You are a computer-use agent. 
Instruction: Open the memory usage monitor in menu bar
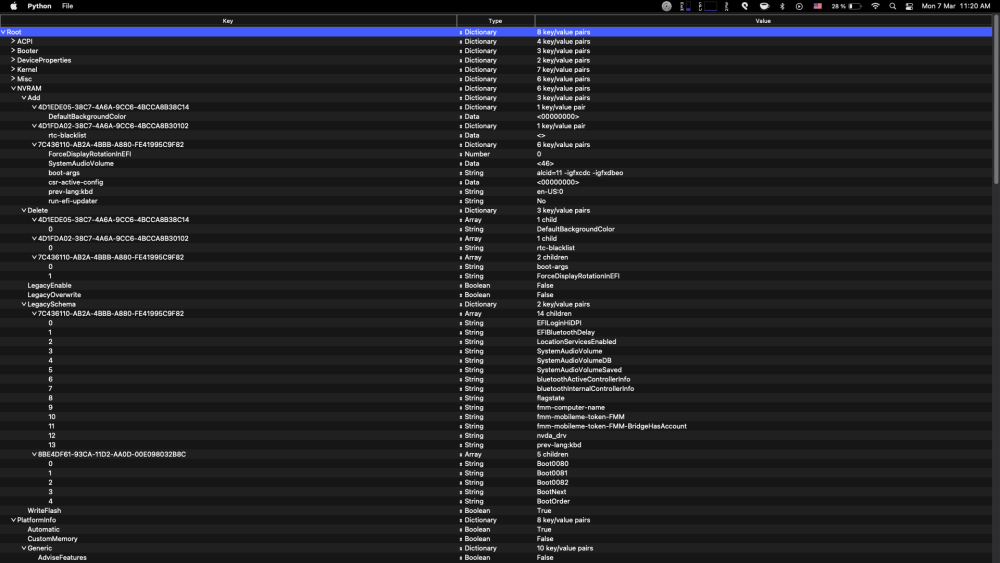point(685,6)
